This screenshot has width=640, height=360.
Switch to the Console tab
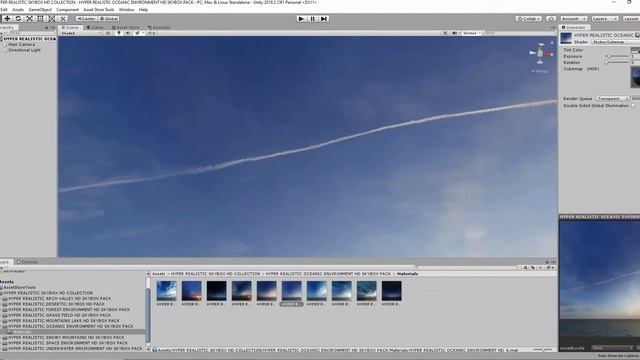pyautogui.click(x=27, y=262)
